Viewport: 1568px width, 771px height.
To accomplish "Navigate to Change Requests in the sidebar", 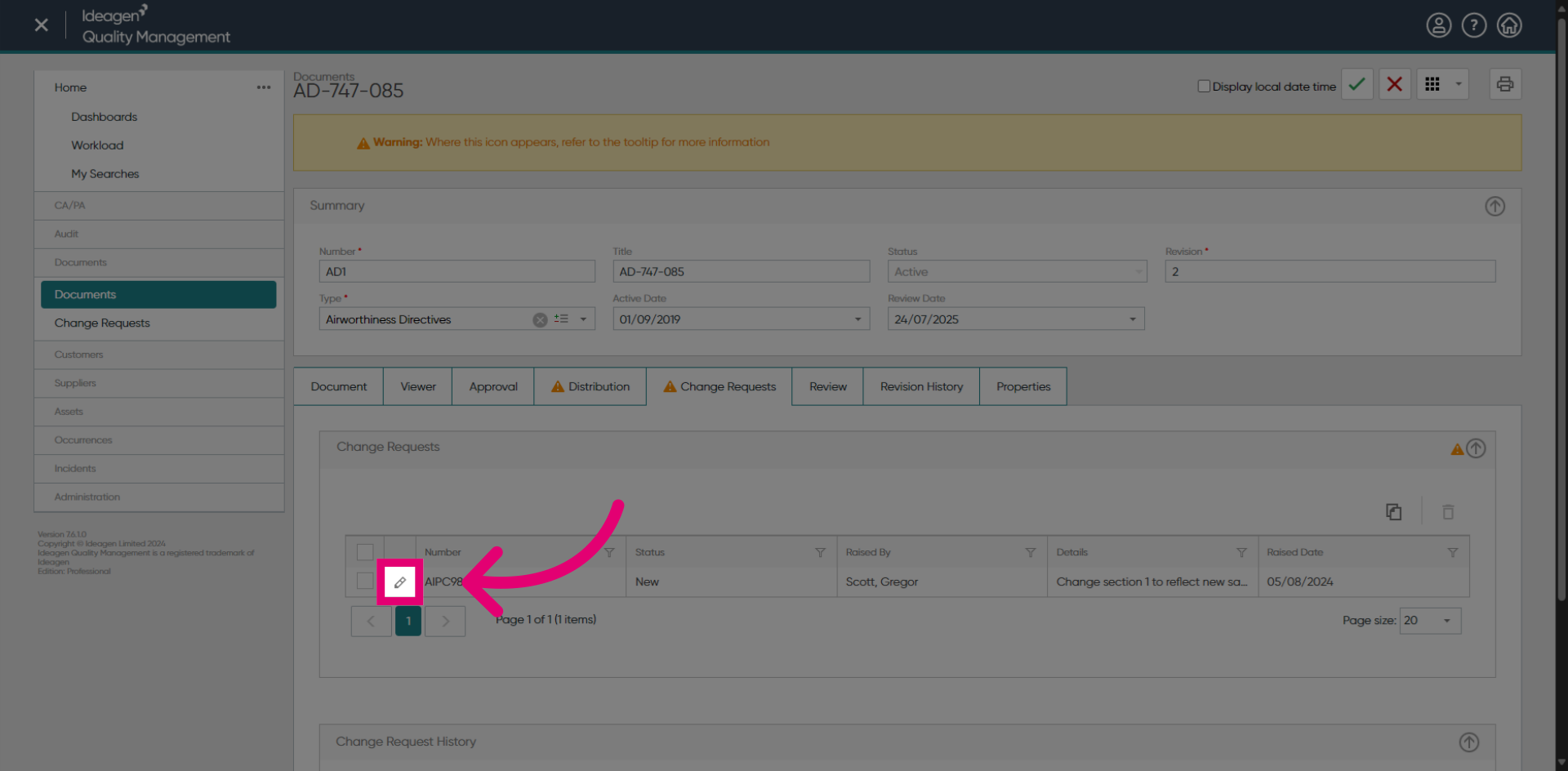I will pos(102,323).
